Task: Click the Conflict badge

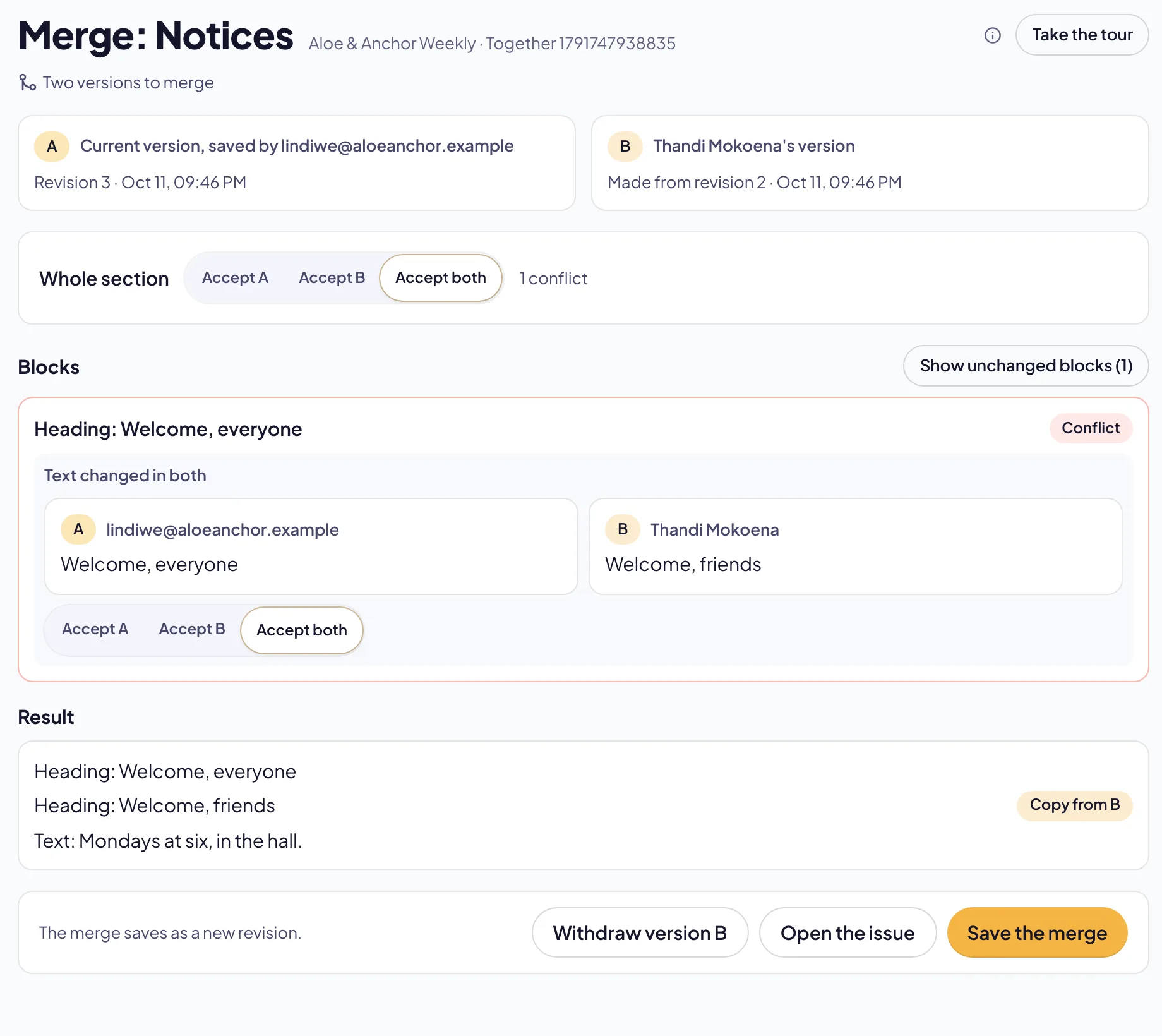Action: pos(1091,428)
